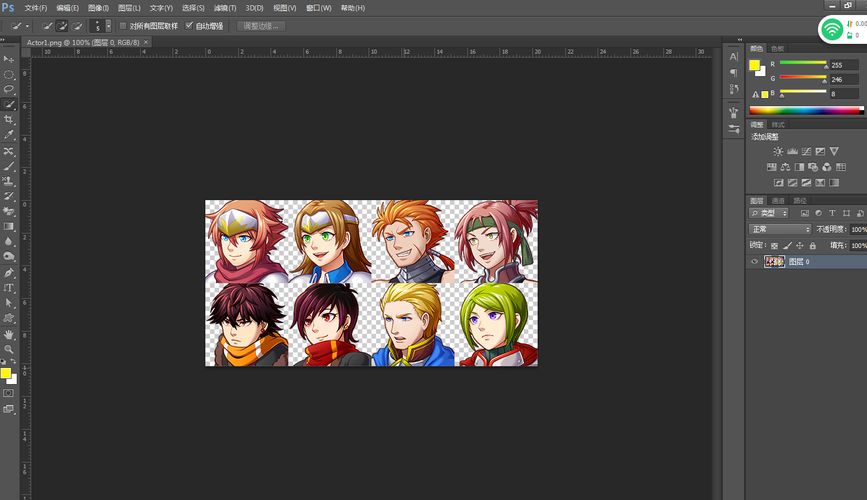Open the brush size picker dropdown
The width and height of the screenshot is (867, 500).
coord(108,26)
